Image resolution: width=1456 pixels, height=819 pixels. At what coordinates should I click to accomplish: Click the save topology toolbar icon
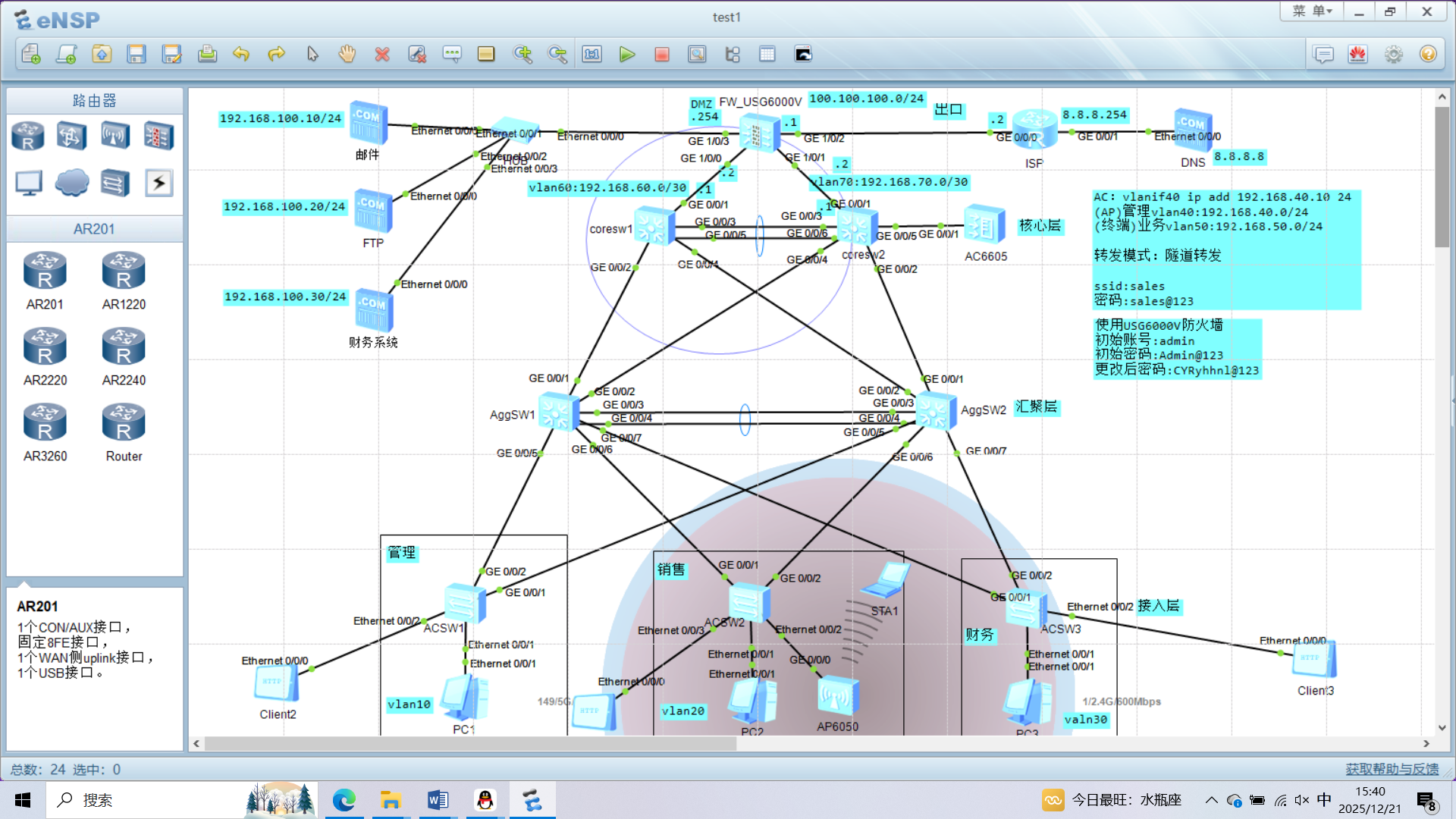(x=136, y=54)
